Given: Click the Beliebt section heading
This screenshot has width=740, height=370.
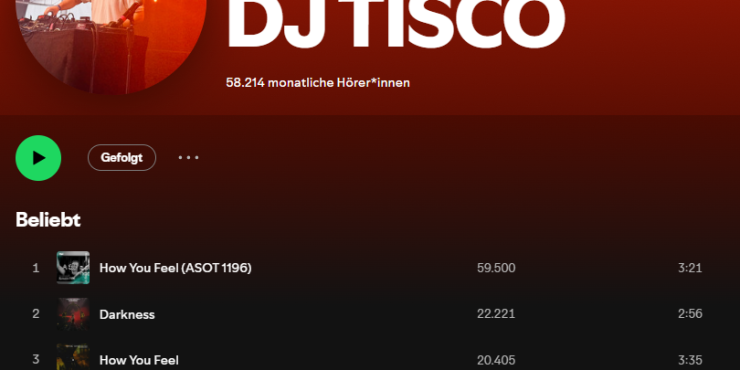Looking at the screenshot, I should pyautogui.click(x=48, y=220).
